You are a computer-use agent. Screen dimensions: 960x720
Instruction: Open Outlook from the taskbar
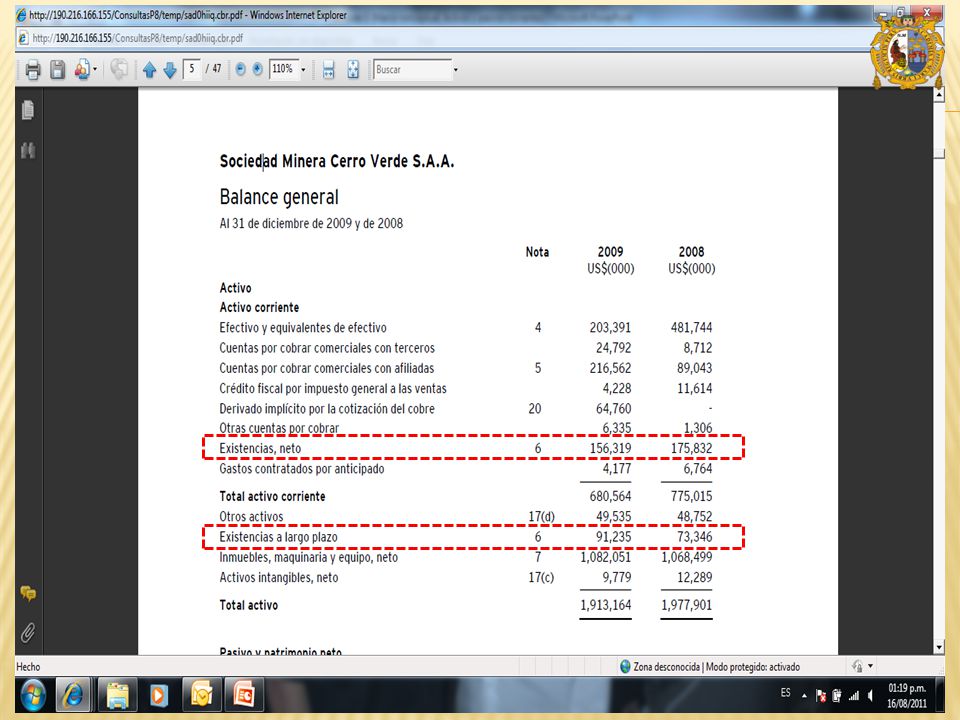point(201,695)
